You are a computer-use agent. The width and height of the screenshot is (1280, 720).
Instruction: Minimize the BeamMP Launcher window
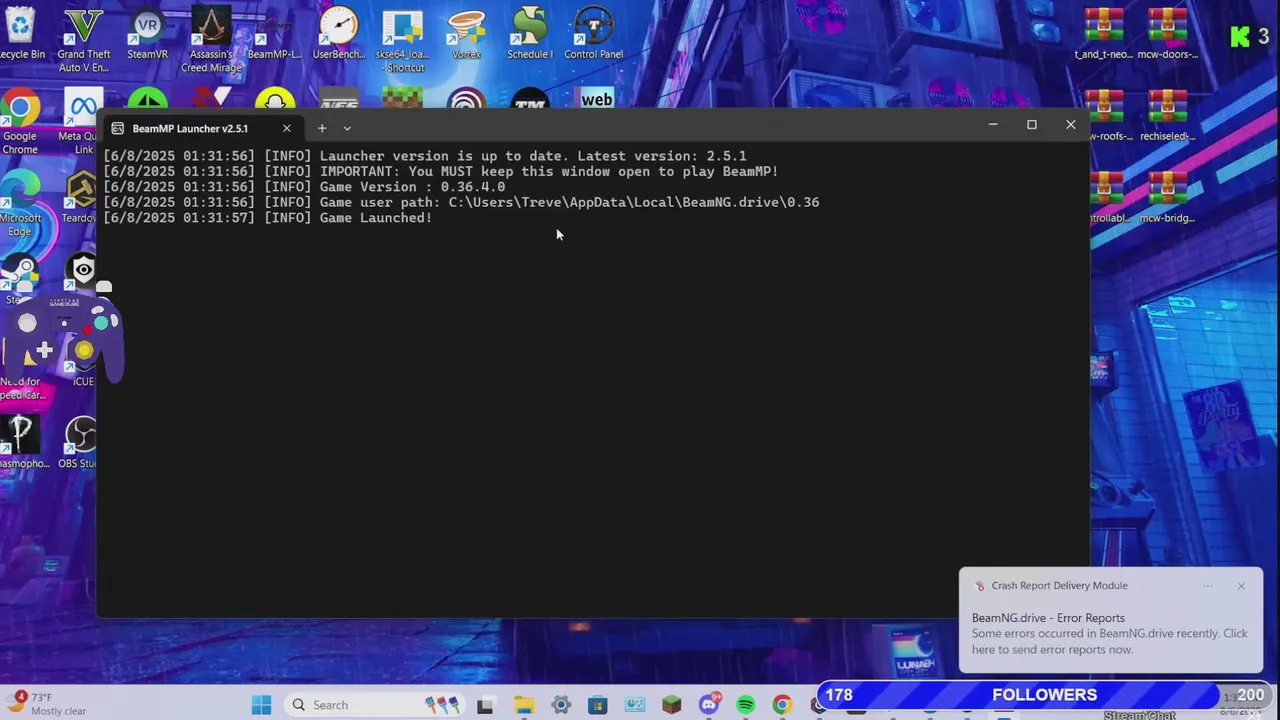[x=993, y=125]
